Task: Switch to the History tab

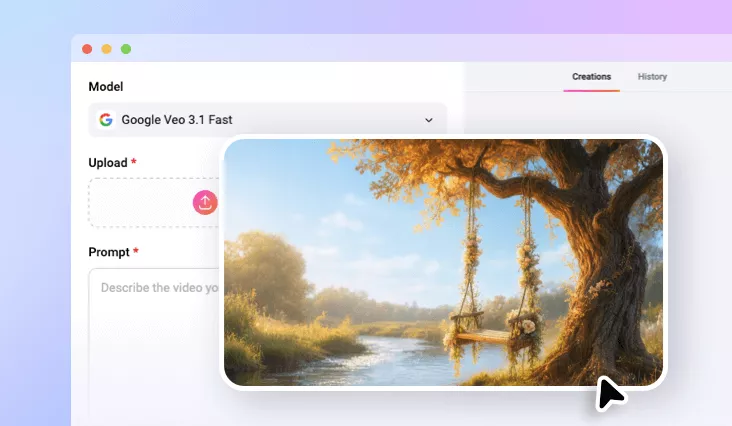Action: 652,77
